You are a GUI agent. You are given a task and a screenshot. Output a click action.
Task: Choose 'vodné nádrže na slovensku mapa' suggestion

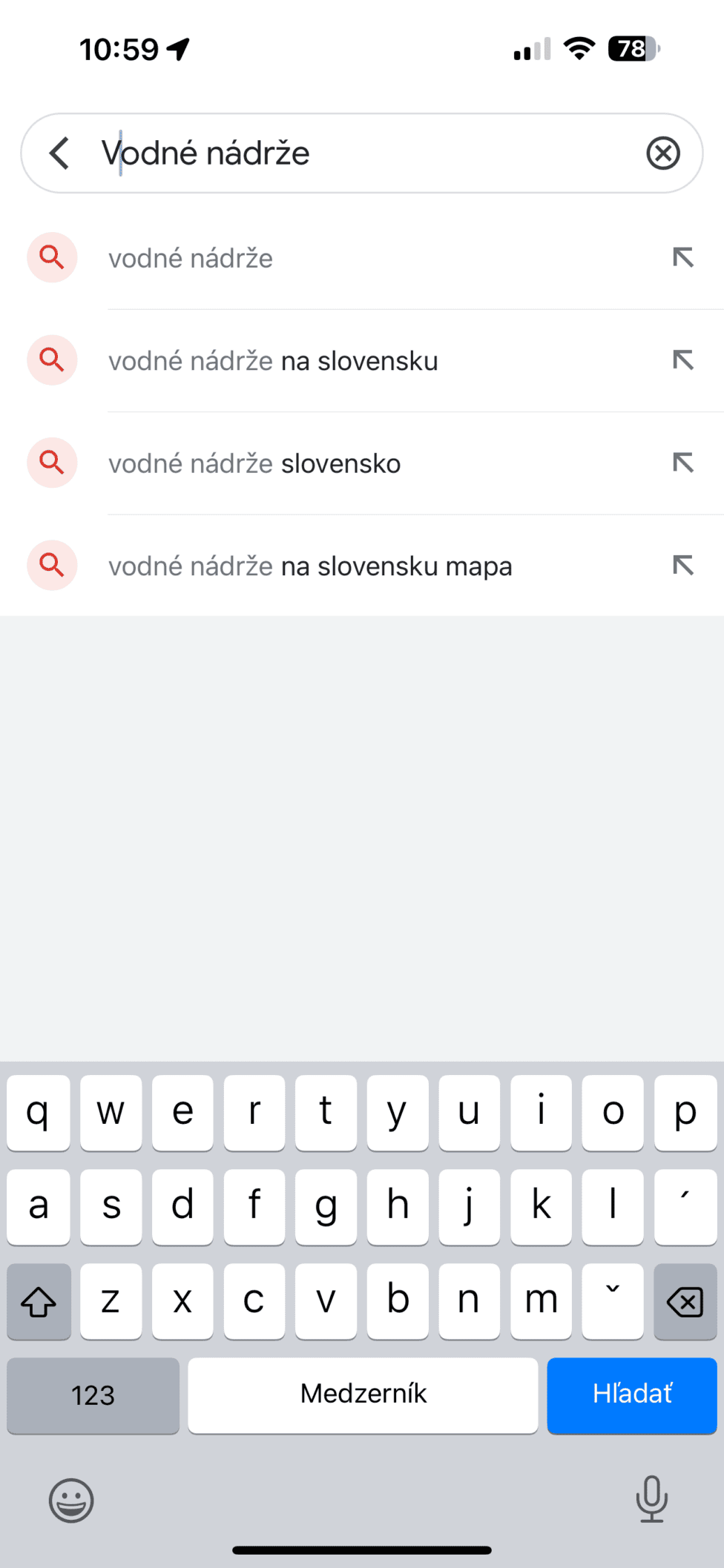[310, 566]
